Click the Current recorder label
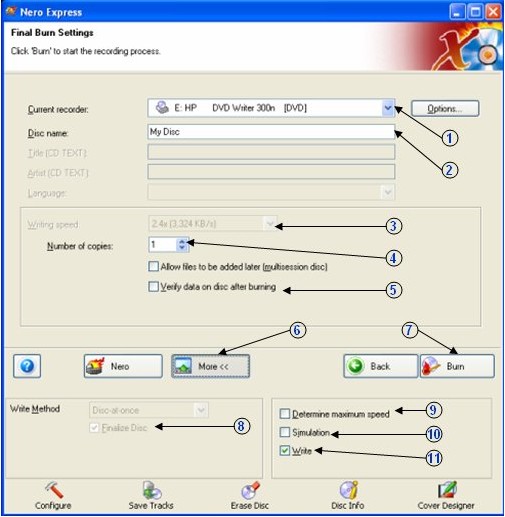 tap(58, 109)
